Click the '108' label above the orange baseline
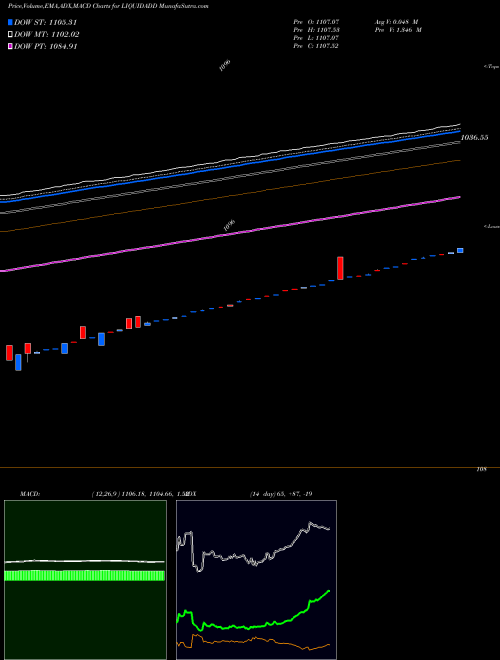Screen dimensions: 500x660 click(x=481, y=469)
